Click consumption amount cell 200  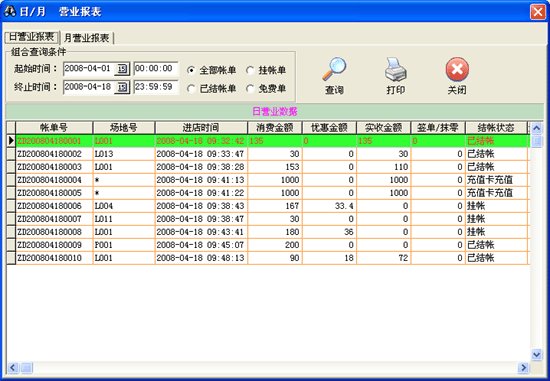pos(275,245)
